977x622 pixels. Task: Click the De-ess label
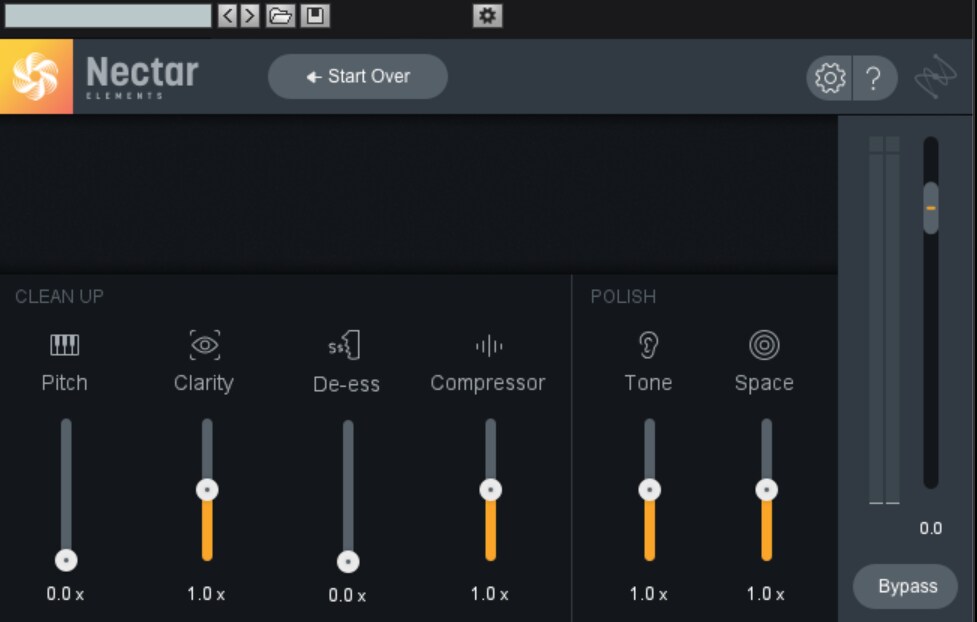[346, 384]
